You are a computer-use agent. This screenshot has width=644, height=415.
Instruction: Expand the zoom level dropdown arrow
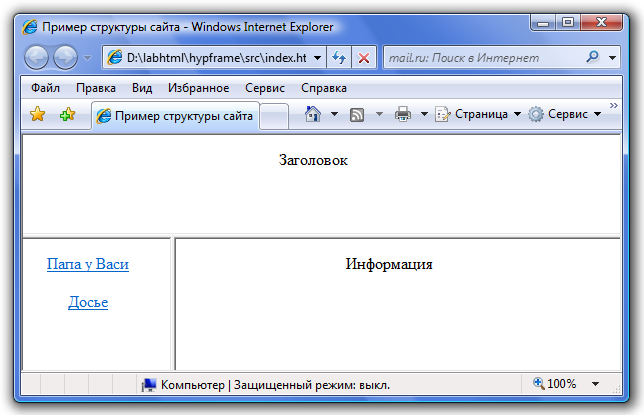[x=595, y=384]
